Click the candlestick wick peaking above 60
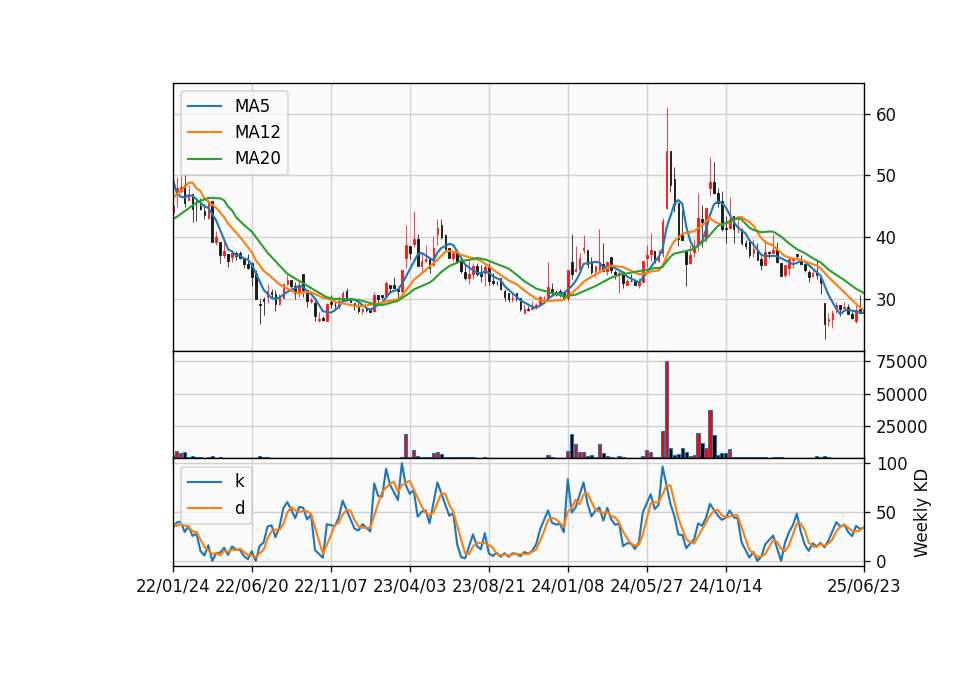Screen dimensions: 960x690 tap(667, 129)
